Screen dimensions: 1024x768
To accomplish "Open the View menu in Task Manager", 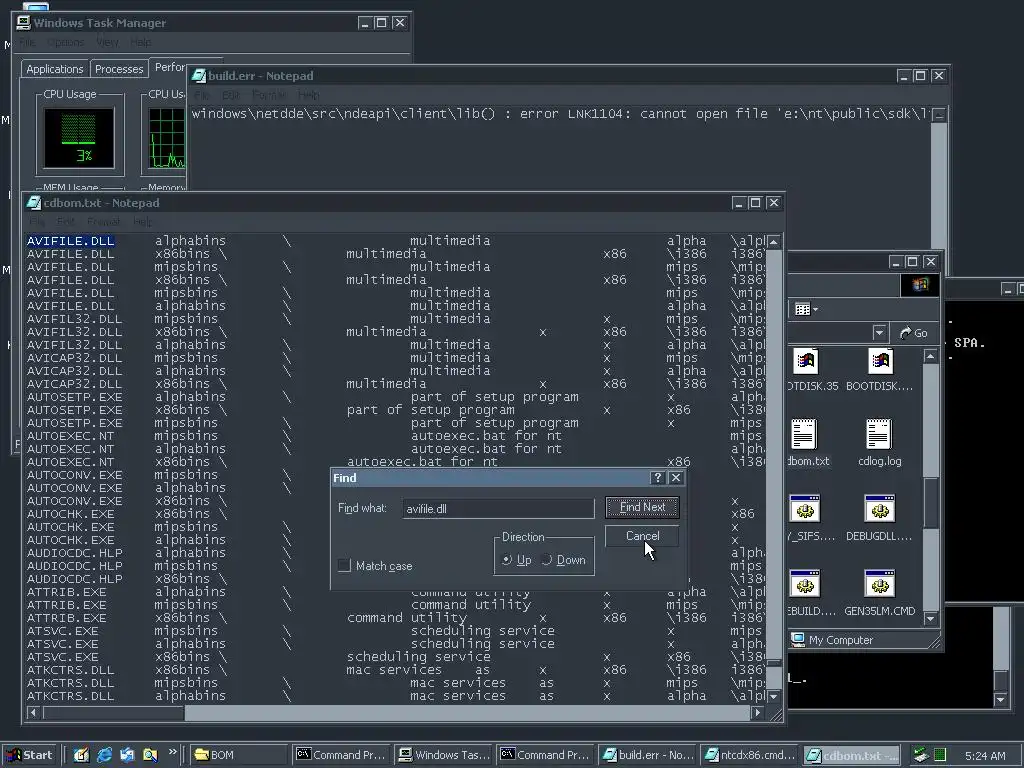I will click(108, 42).
